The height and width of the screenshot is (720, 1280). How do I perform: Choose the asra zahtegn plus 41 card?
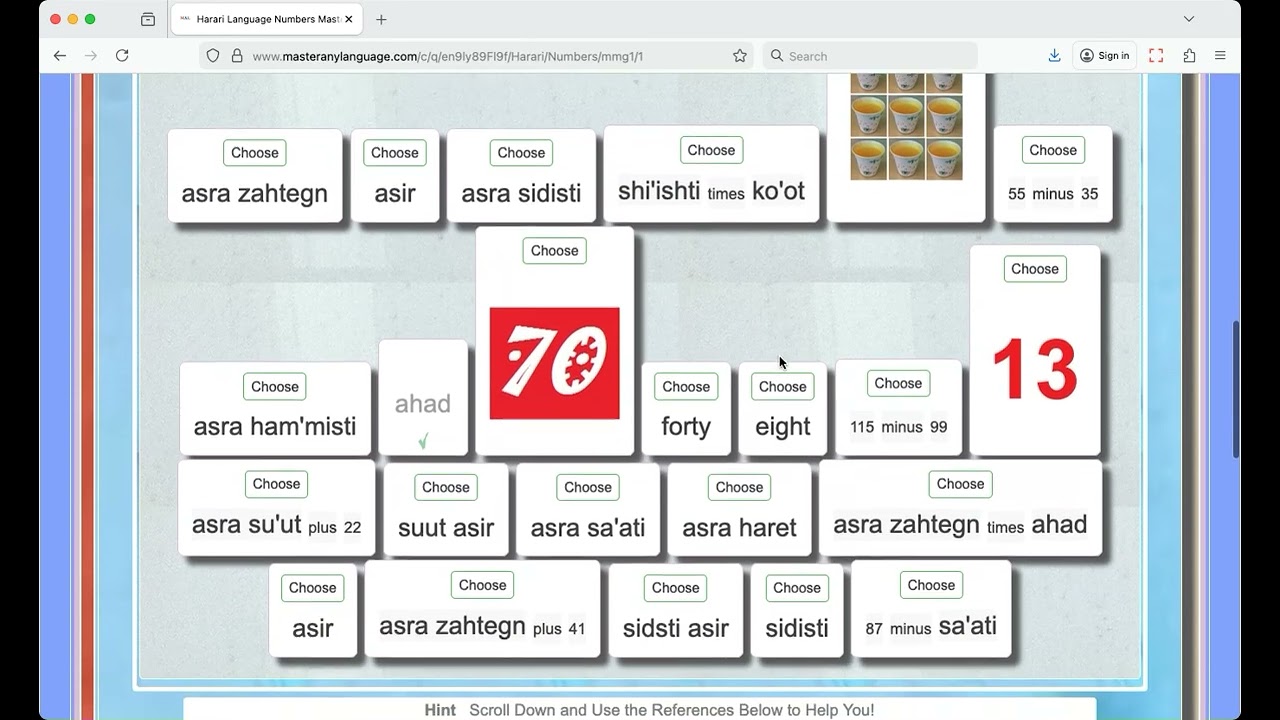click(x=483, y=585)
